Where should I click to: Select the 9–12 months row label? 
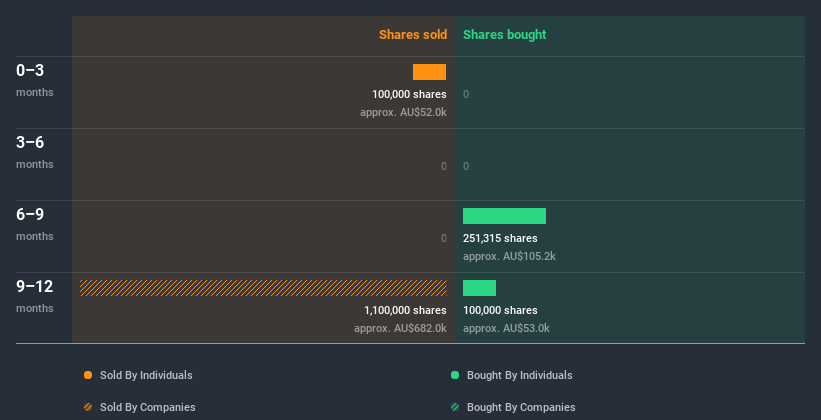click(35, 296)
